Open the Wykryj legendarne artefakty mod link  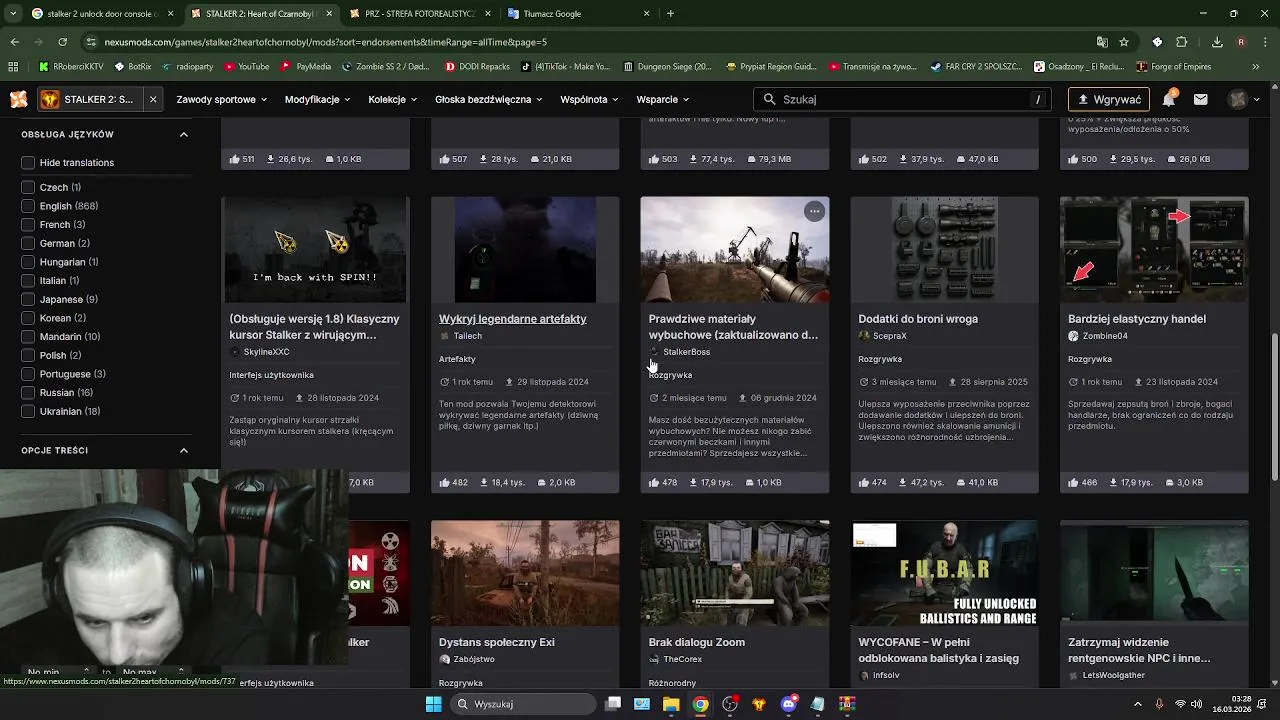click(x=512, y=319)
